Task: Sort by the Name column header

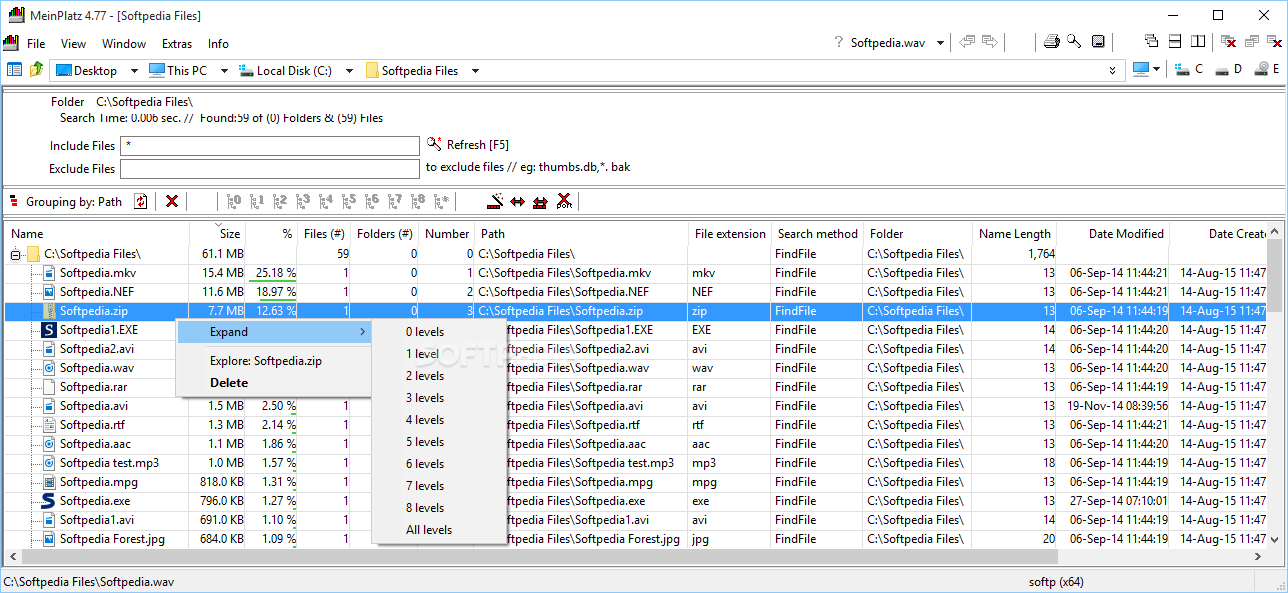Action: coord(97,234)
